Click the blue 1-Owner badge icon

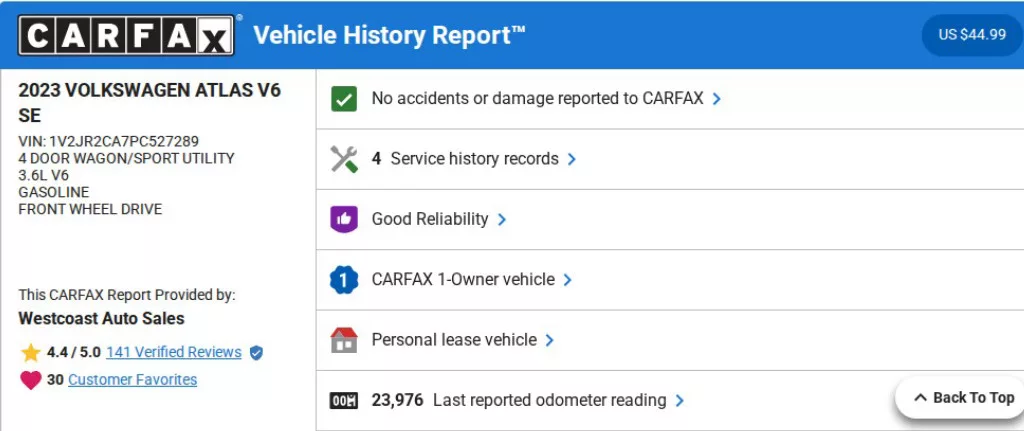344,280
